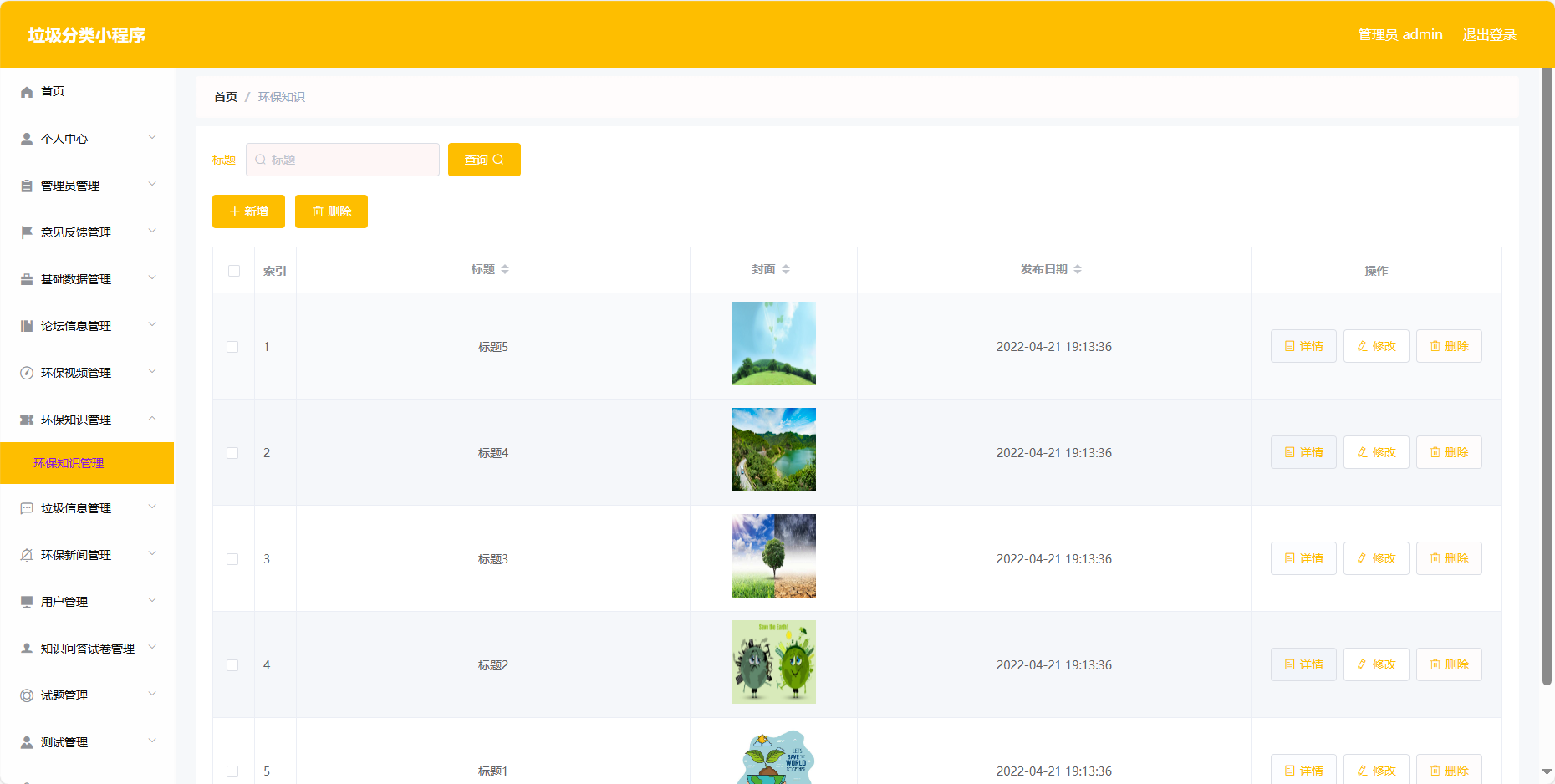Open the 知识问答试卷管理 sidebar menu
The height and width of the screenshot is (784, 1555).
coord(87,649)
